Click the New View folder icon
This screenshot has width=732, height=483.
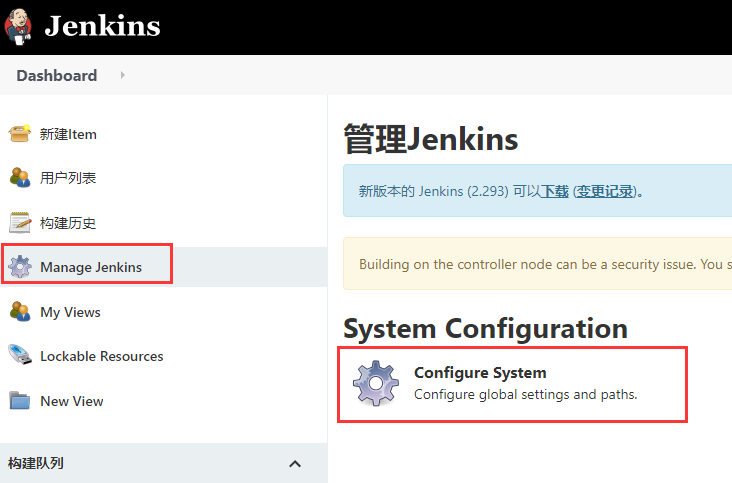pyautogui.click(x=20, y=400)
